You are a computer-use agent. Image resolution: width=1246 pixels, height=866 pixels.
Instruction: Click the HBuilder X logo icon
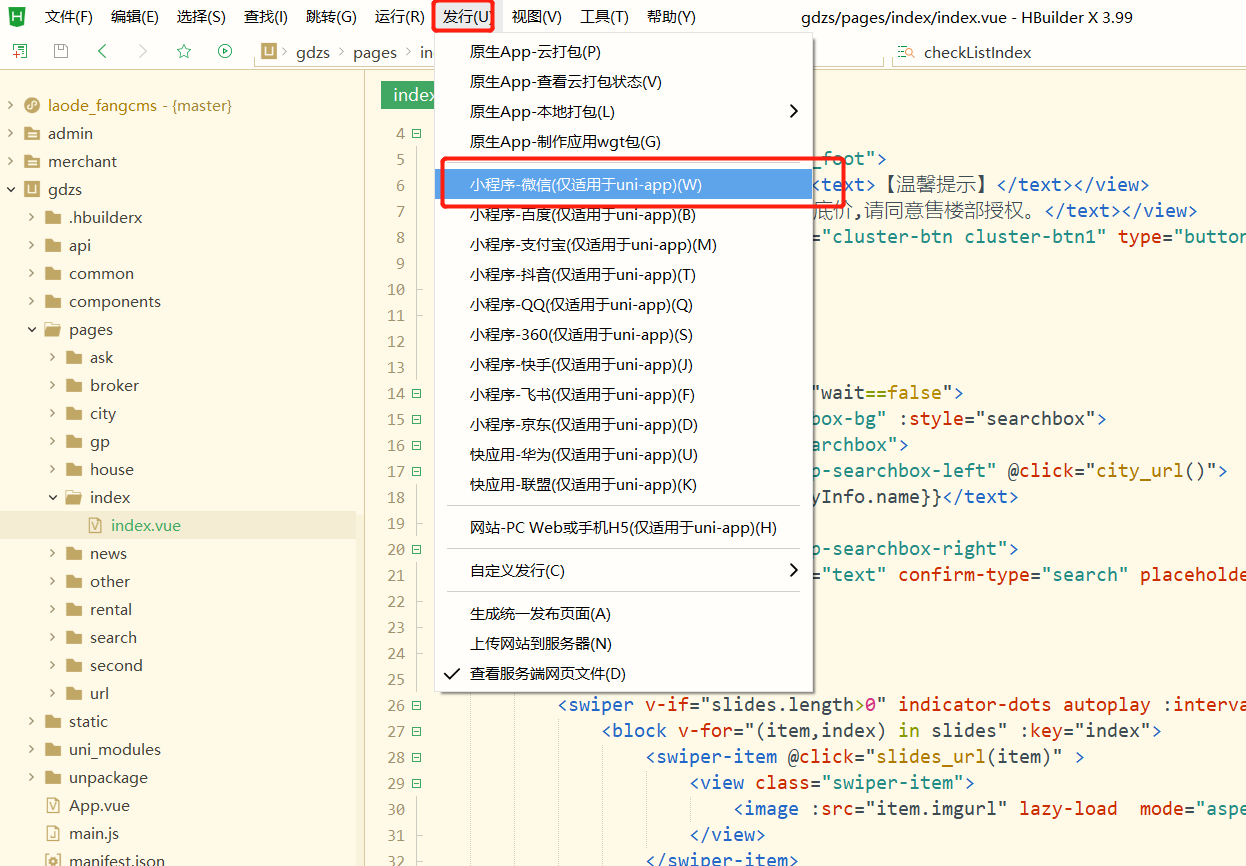tap(17, 16)
